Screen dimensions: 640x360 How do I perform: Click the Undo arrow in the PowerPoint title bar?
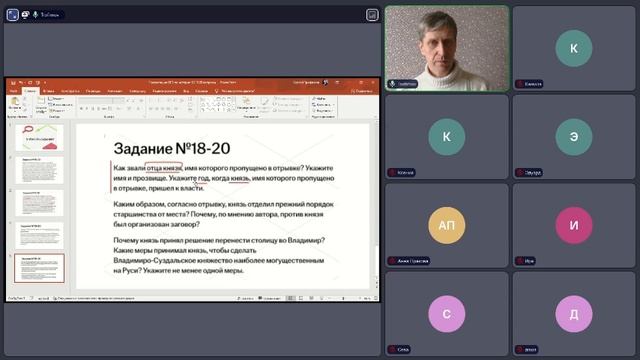click(x=21, y=83)
